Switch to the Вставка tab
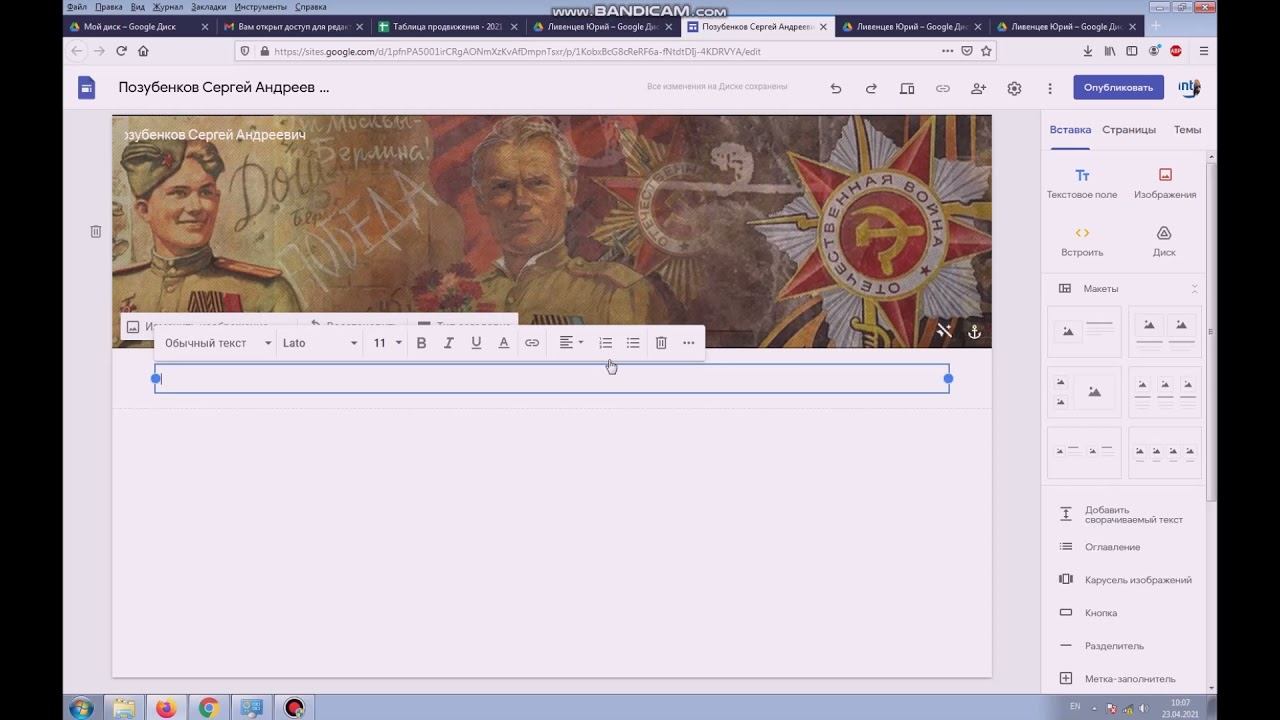Viewport: 1280px width, 720px height. tap(1070, 130)
